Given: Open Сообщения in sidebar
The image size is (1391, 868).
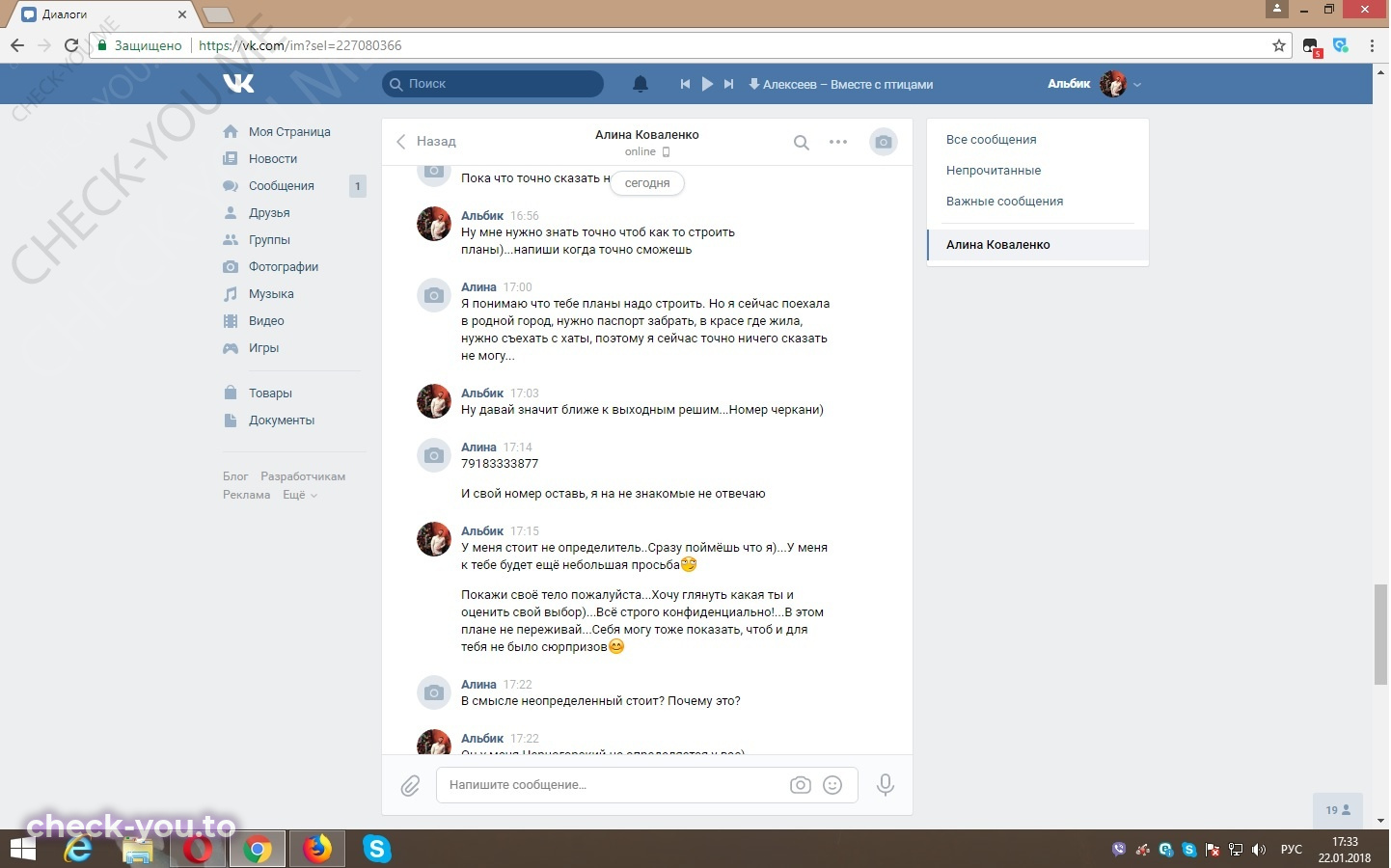Looking at the screenshot, I should [282, 186].
